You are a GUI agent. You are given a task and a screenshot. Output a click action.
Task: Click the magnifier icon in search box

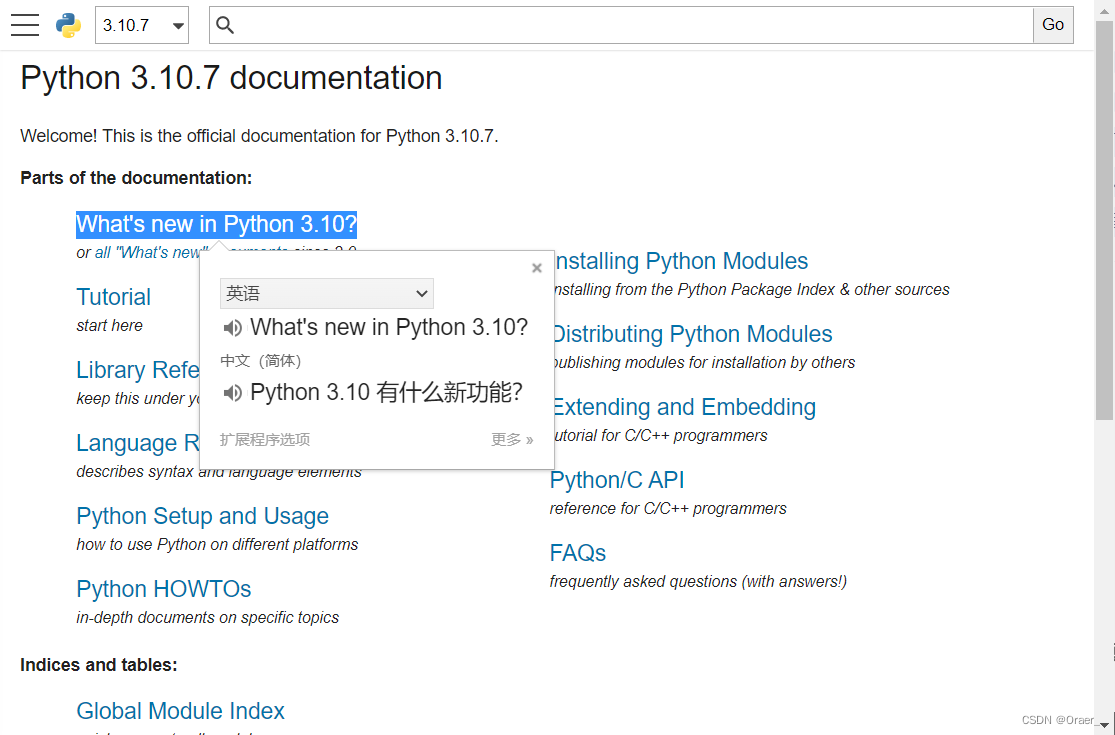coord(225,25)
